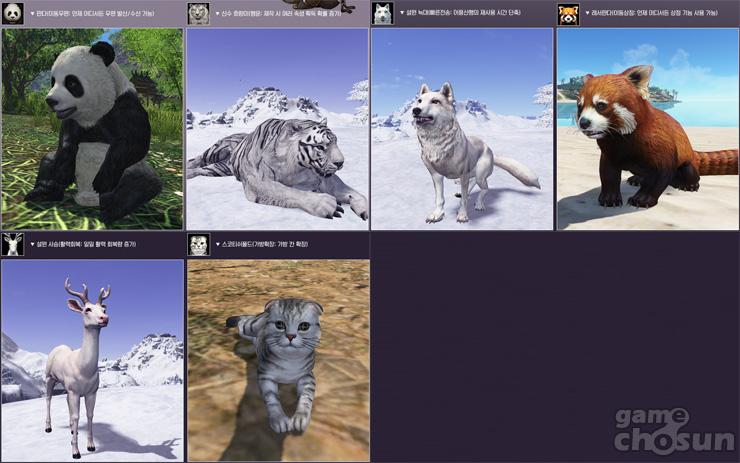
Task: Open the white deer screenshot
Action: pos(92,360)
